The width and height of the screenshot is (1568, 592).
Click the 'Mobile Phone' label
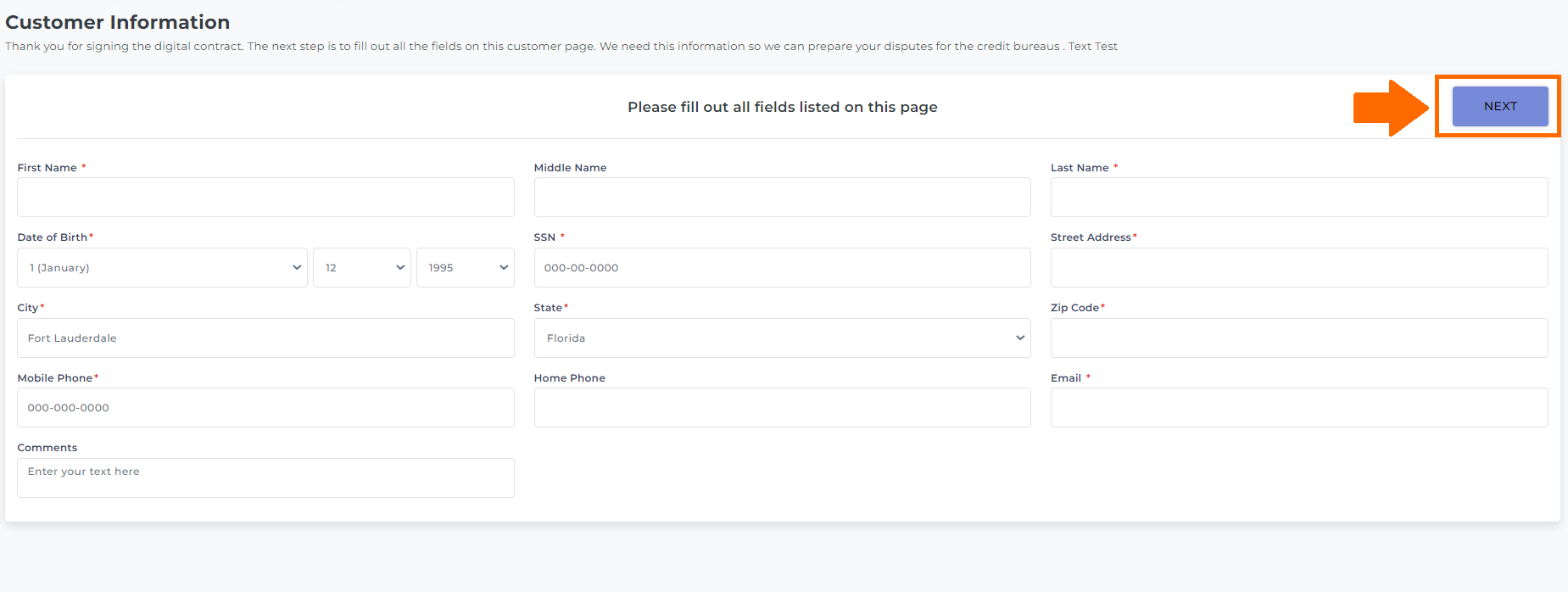coord(55,378)
